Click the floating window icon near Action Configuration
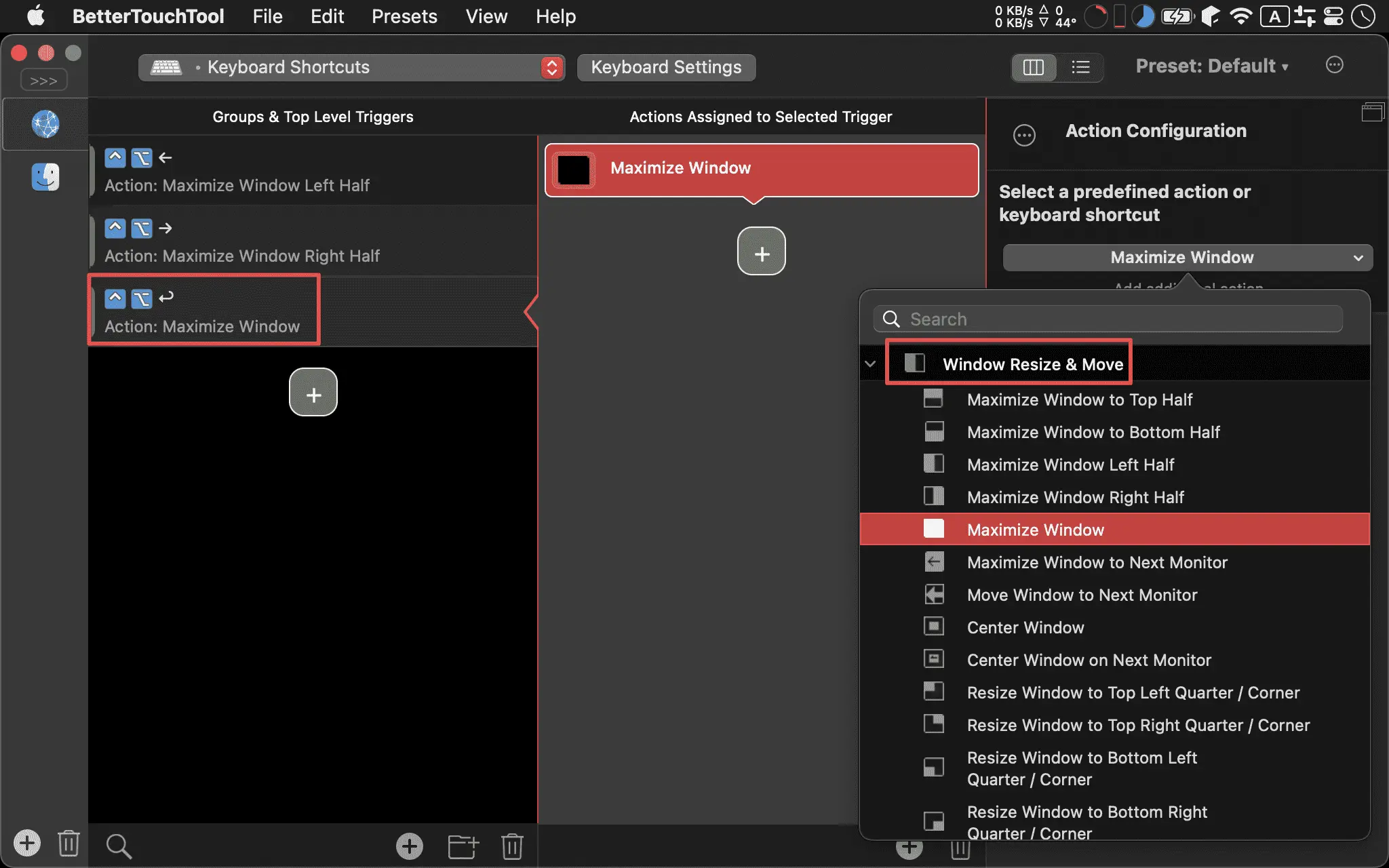Screen dimensions: 1389x868 [1373, 113]
